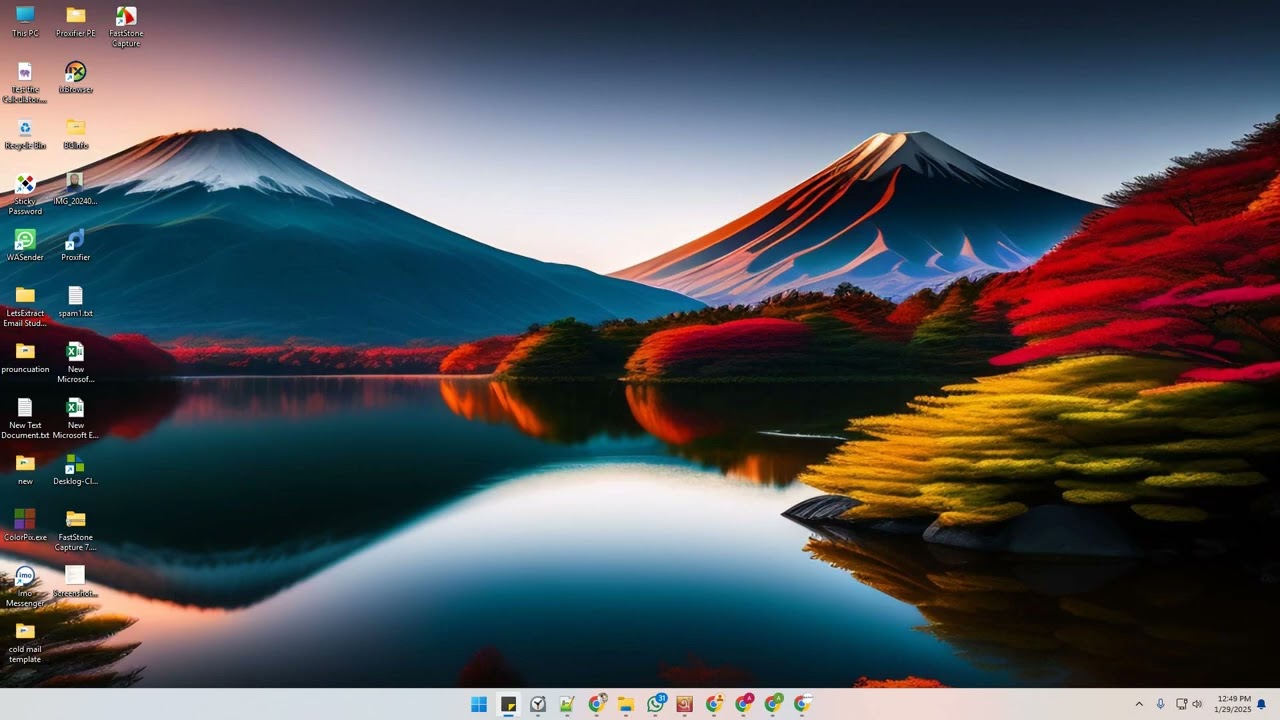
Task: Select the 'New Microsof...' Excel file
Action: pos(76,362)
